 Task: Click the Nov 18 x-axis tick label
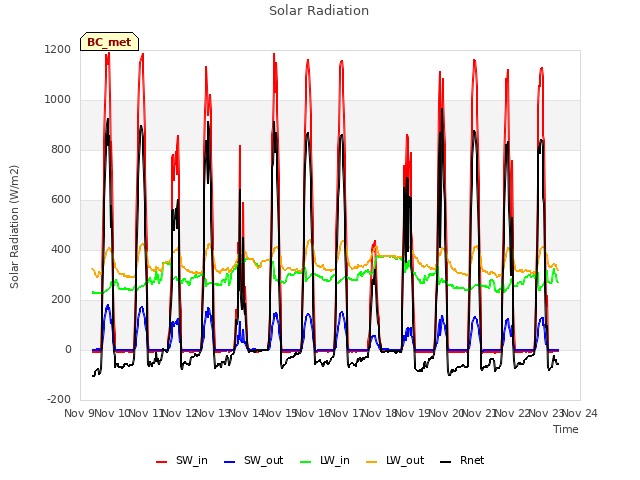pos(380,413)
